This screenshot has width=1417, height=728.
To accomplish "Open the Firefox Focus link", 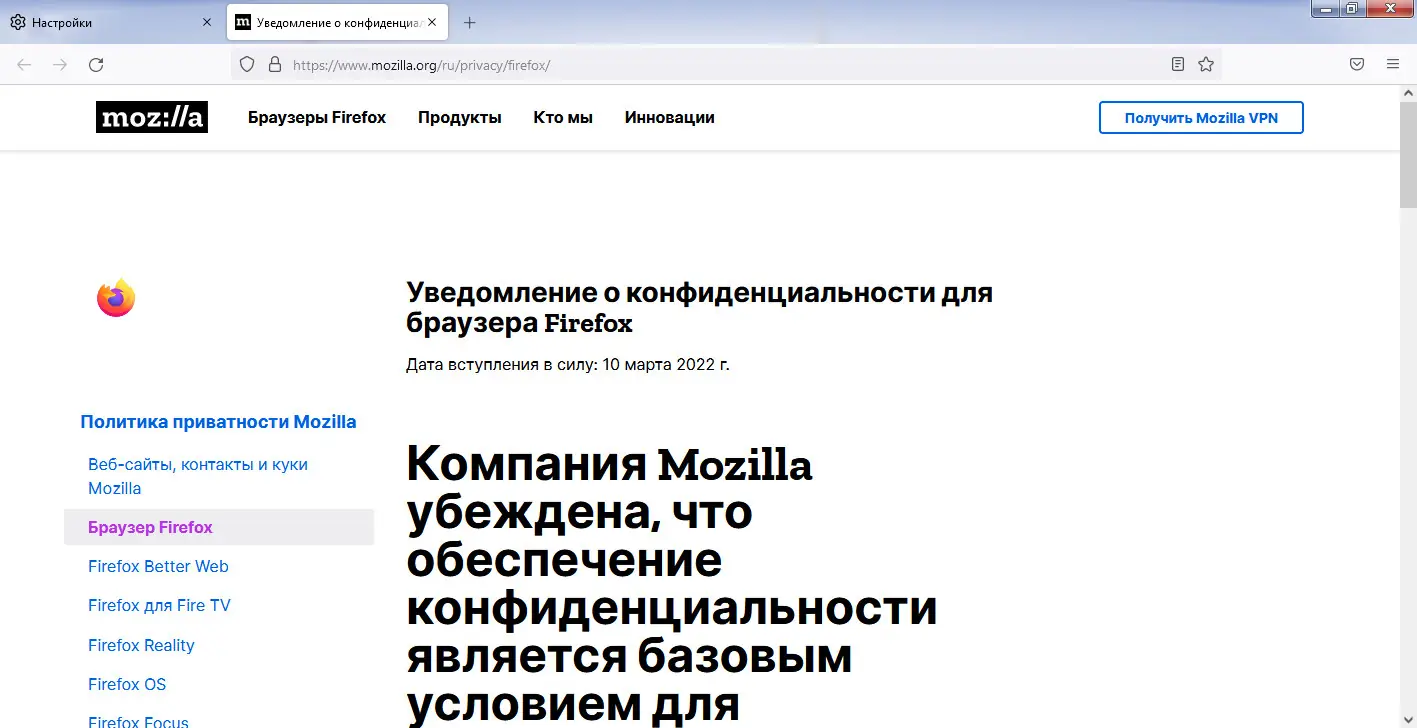I will click(x=138, y=722).
